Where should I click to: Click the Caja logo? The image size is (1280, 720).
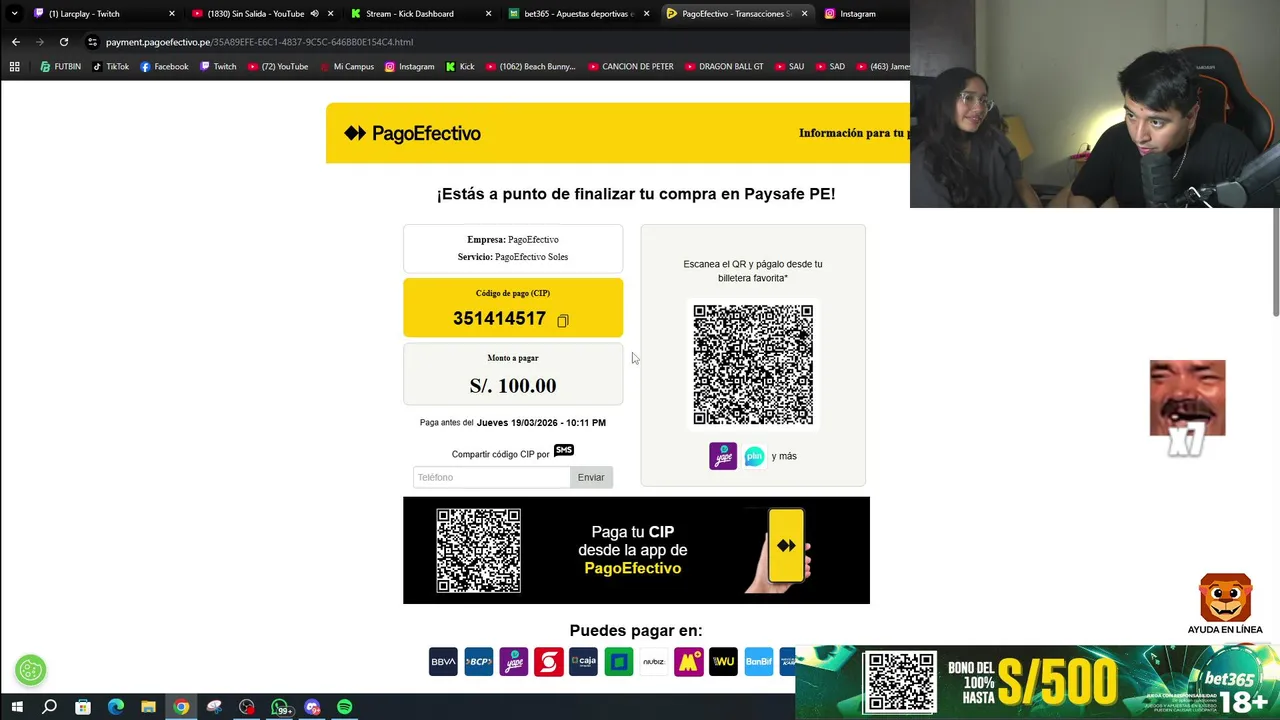(x=583, y=662)
